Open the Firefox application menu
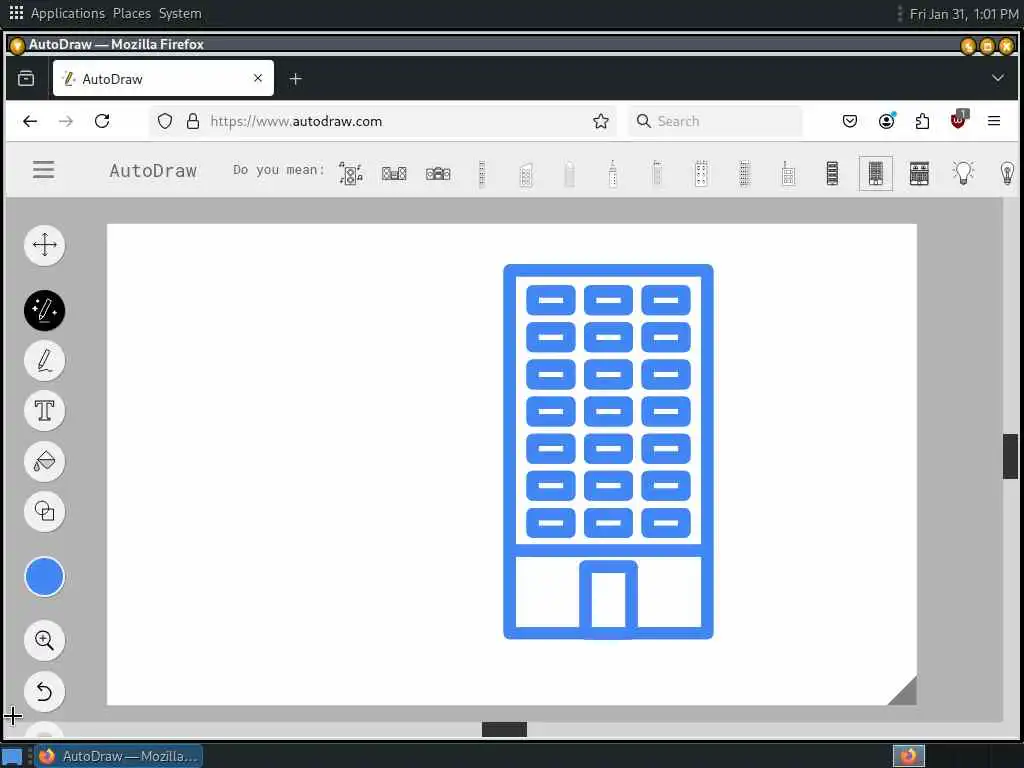The height and width of the screenshot is (768, 1024). coord(994,121)
